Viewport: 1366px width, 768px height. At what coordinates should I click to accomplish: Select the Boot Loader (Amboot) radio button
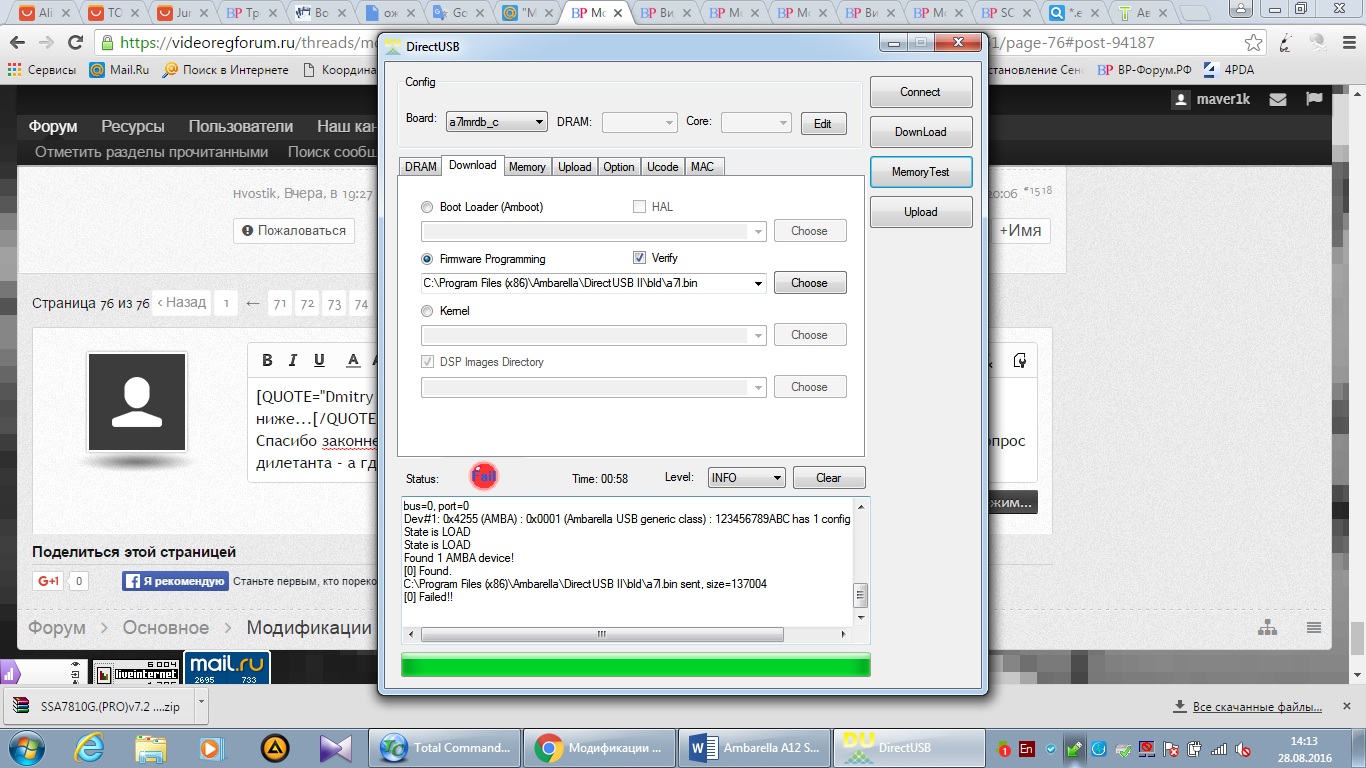click(x=428, y=207)
